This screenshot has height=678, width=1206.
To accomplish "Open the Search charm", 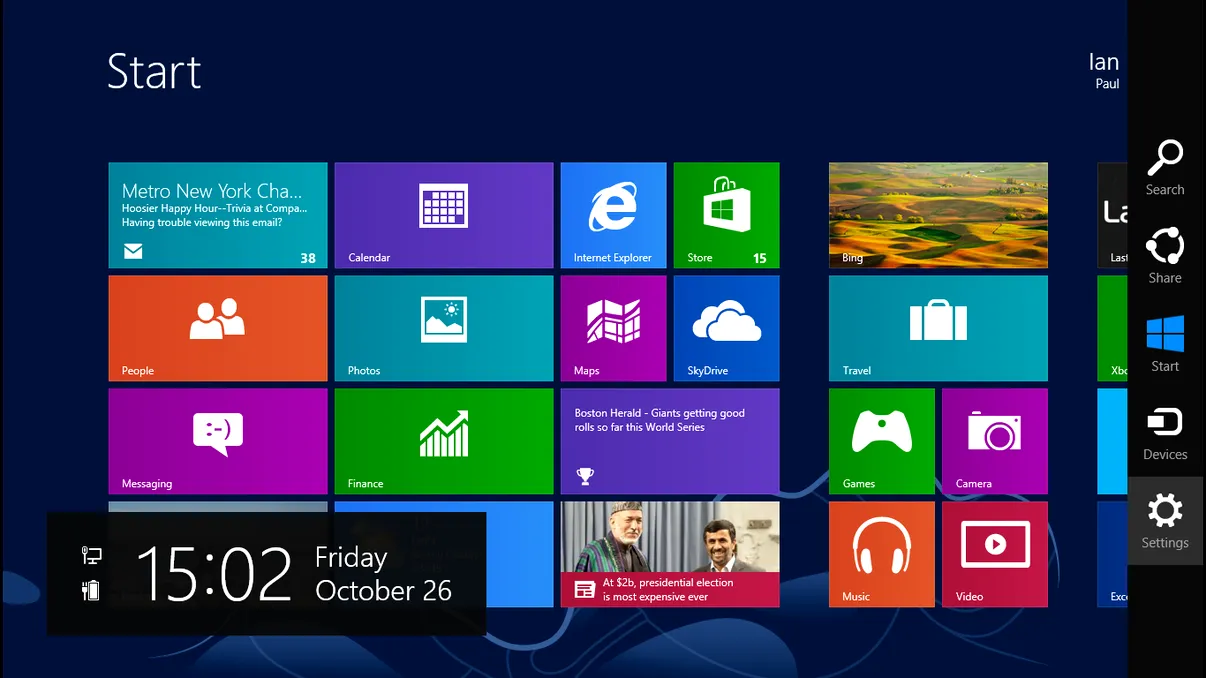I will 1164,165.
